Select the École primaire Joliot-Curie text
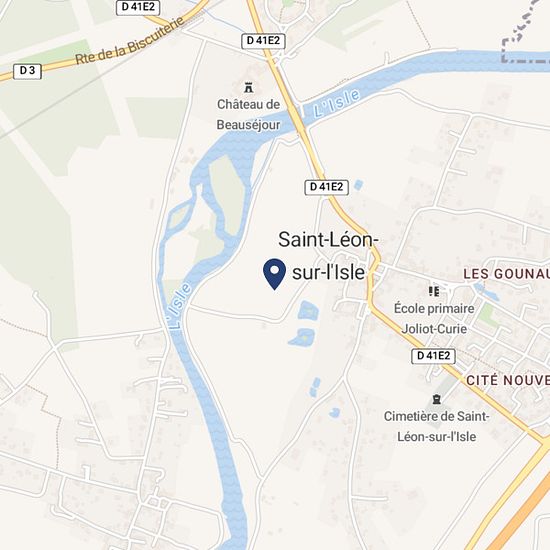550x550 pixels. point(434,319)
